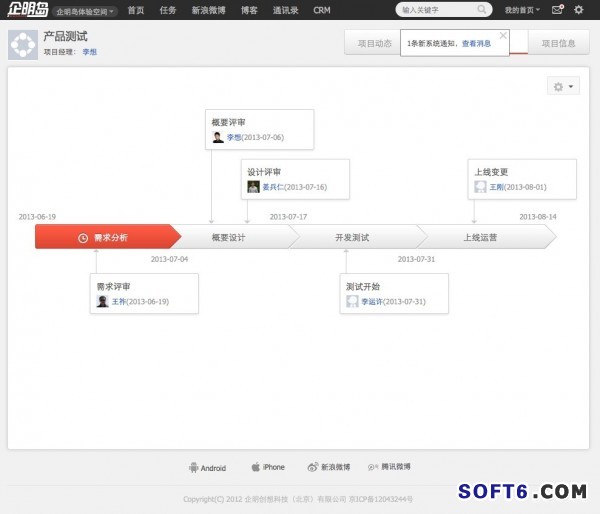Image resolution: width=600 pixels, height=514 pixels.
Task: Go to 任务 in top navigation
Action: [168, 10]
